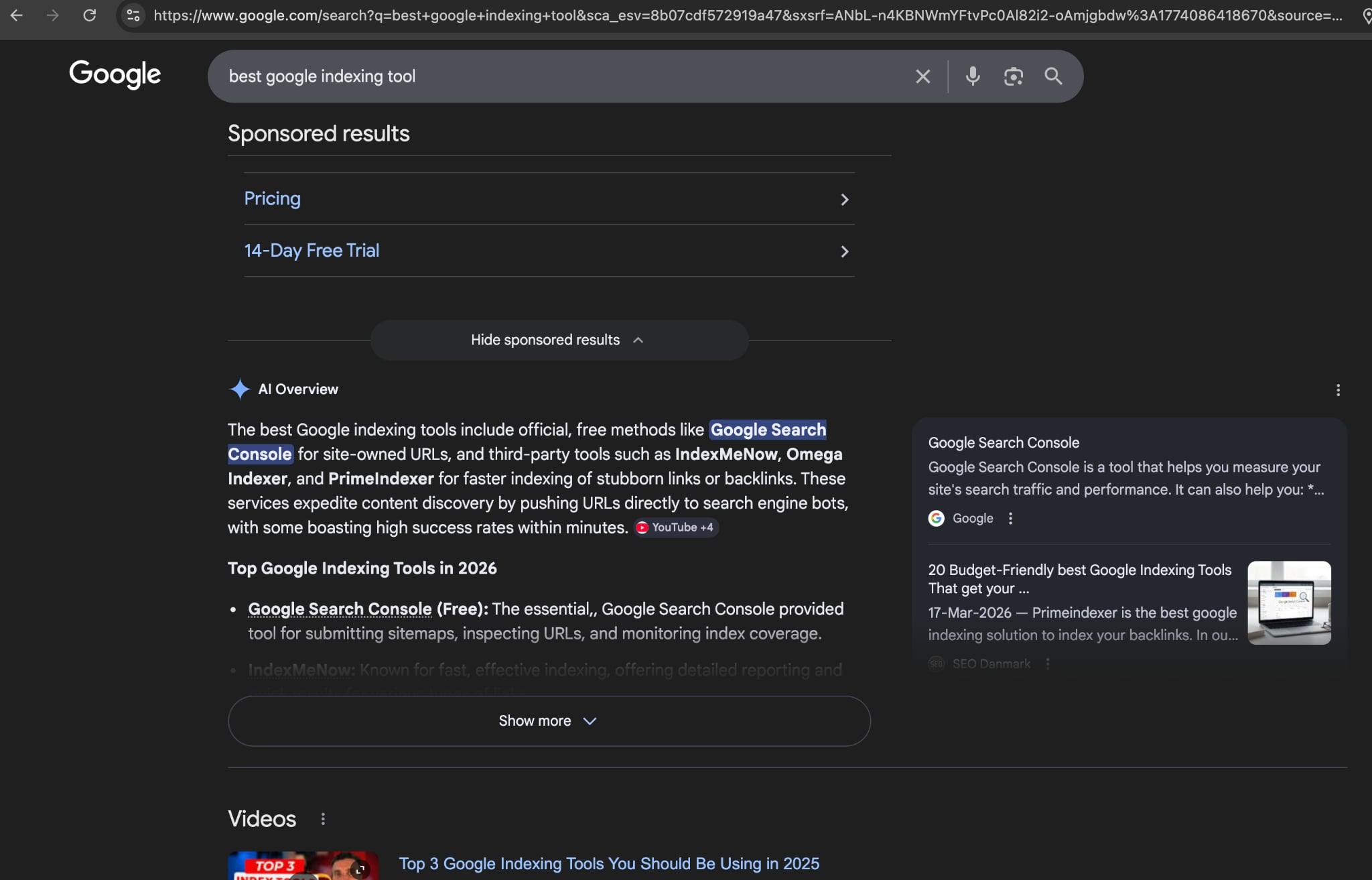Click the Sponsored results heading

(319, 133)
